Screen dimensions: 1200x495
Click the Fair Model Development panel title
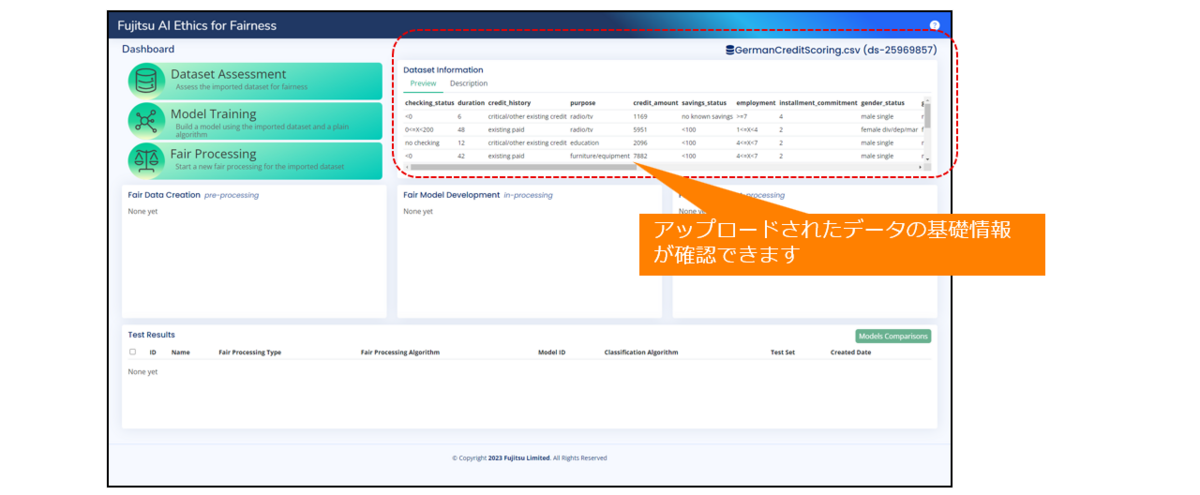(451, 195)
